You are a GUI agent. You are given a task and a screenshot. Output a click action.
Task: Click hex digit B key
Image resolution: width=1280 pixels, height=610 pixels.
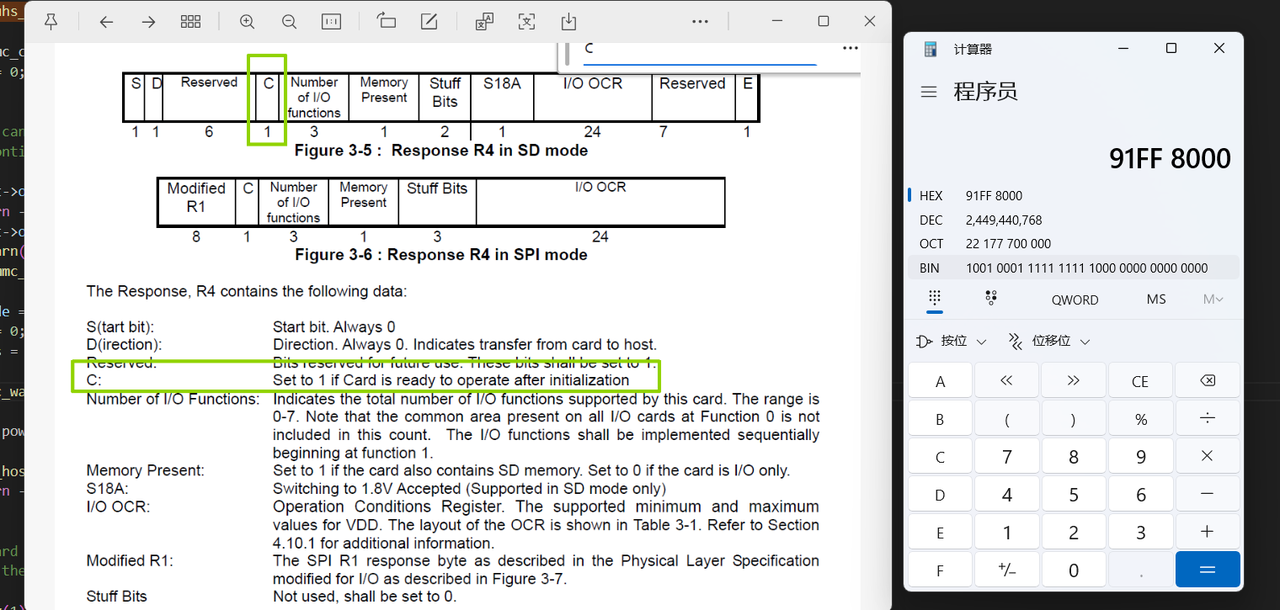[940, 419]
